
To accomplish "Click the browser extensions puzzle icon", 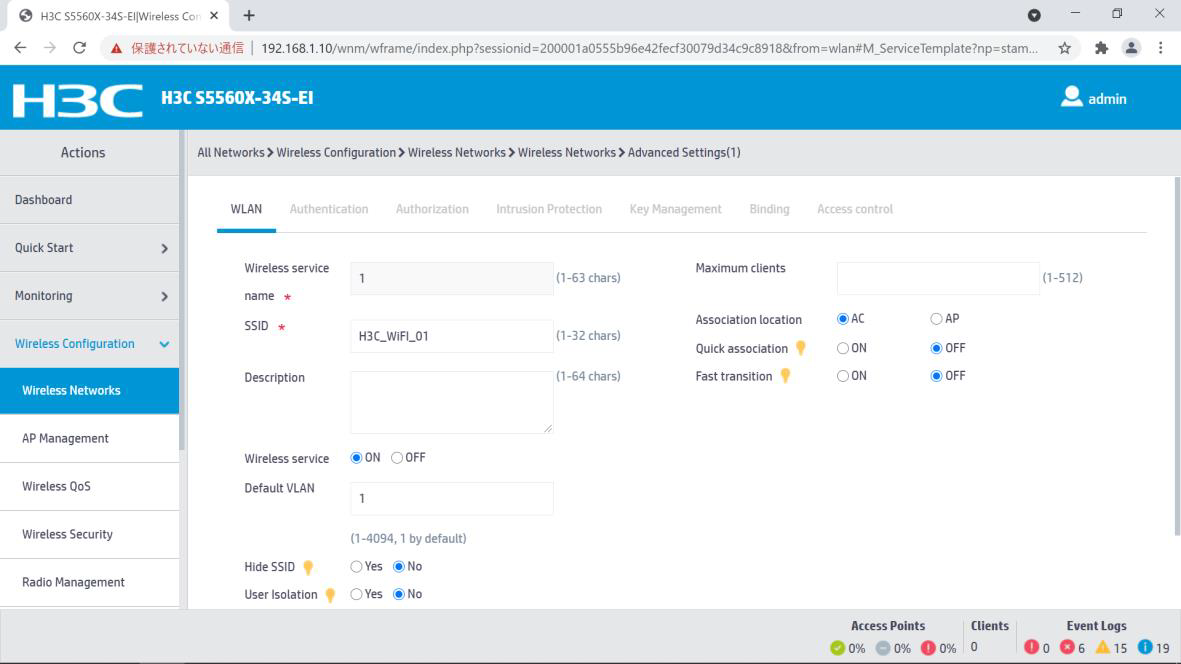I will (x=1101, y=48).
